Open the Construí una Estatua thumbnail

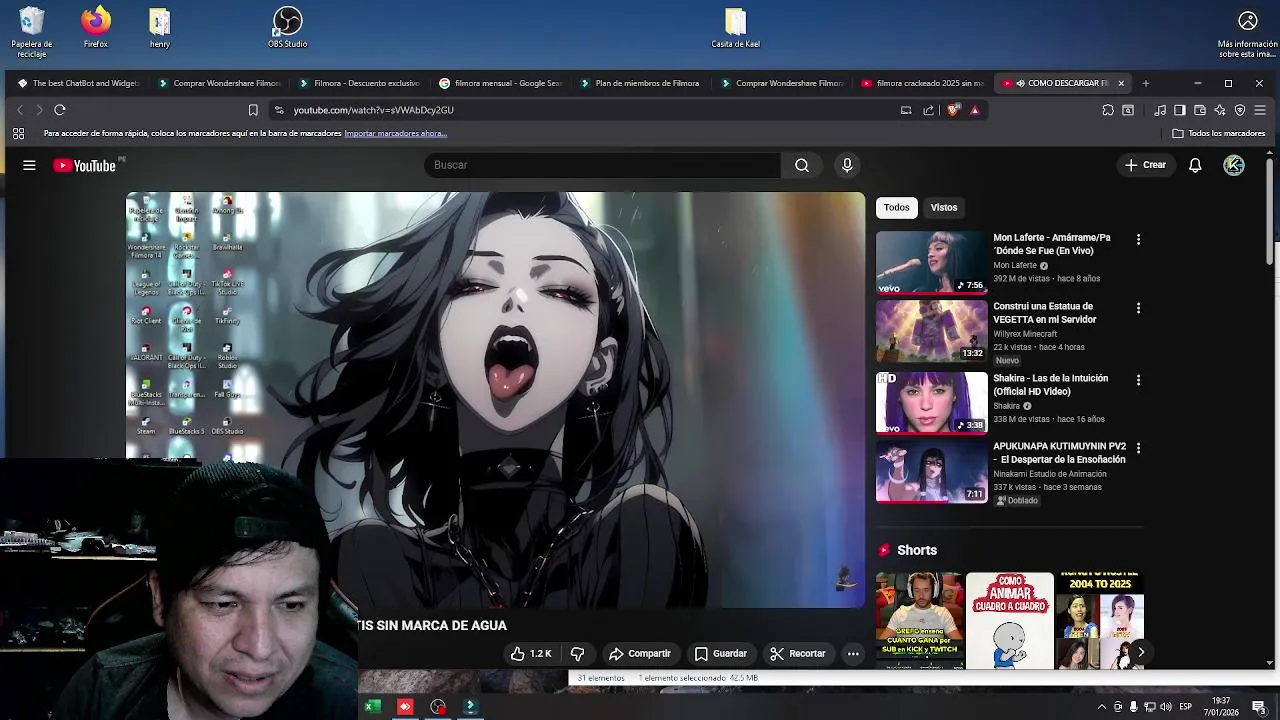(x=932, y=331)
